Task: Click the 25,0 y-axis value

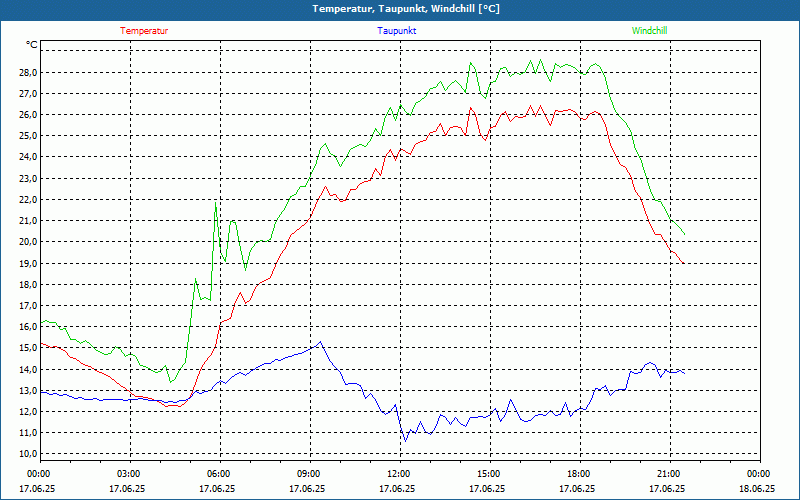Action: pos(29,136)
